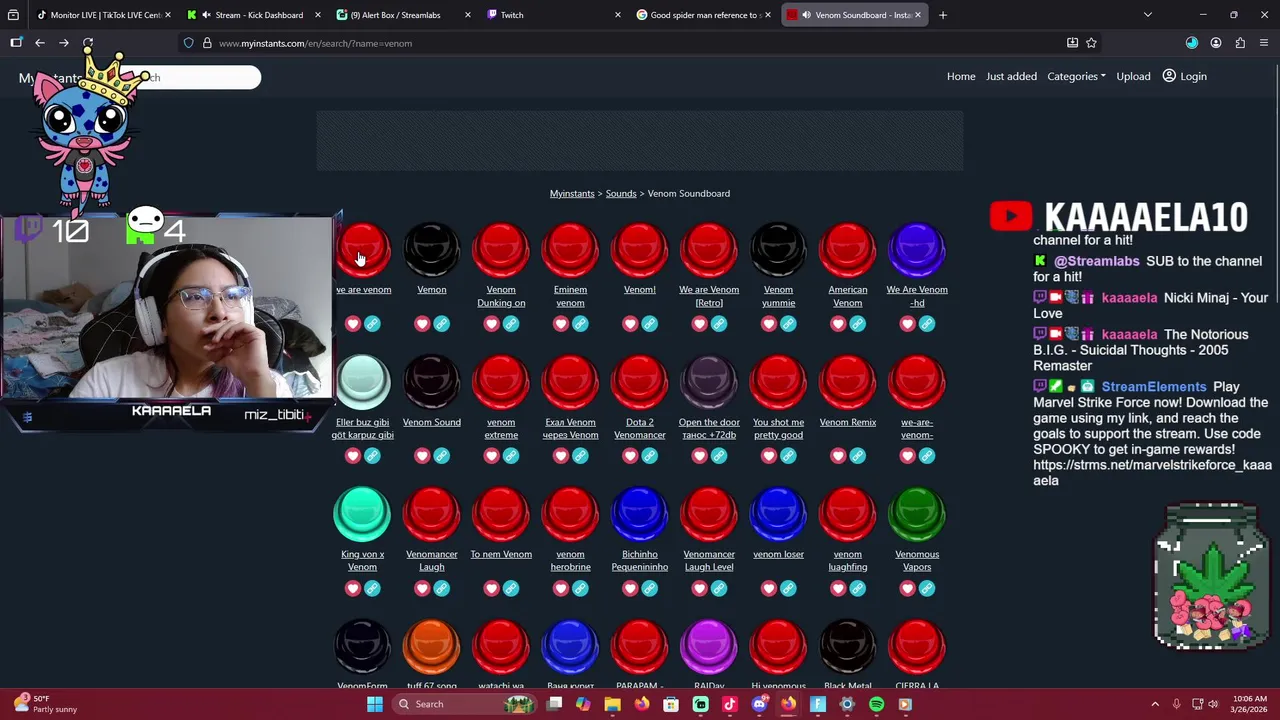This screenshot has height=720, width=1280.
Task: Play the black Venom yummie sound button
Action: click(x=778, y=249)
